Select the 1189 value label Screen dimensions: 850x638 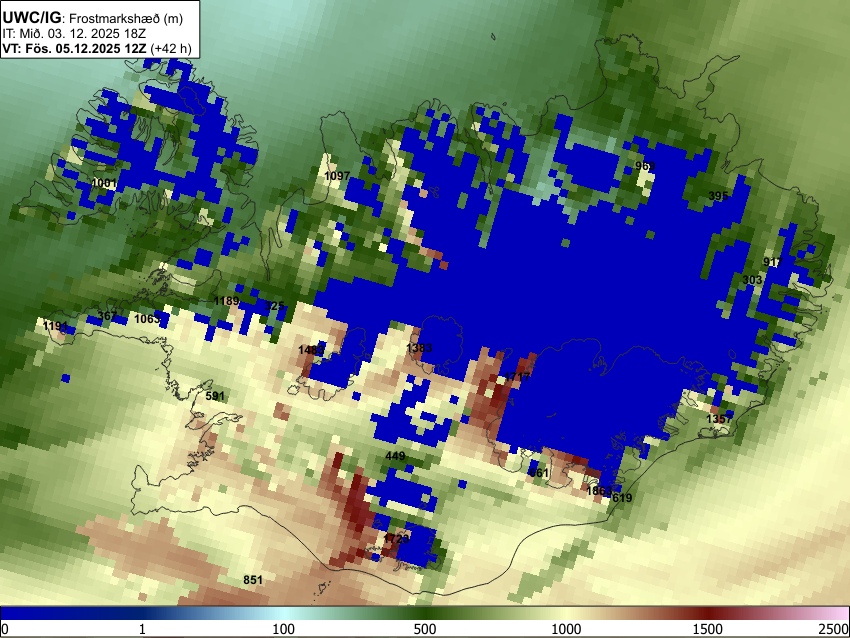coord(226,301)
